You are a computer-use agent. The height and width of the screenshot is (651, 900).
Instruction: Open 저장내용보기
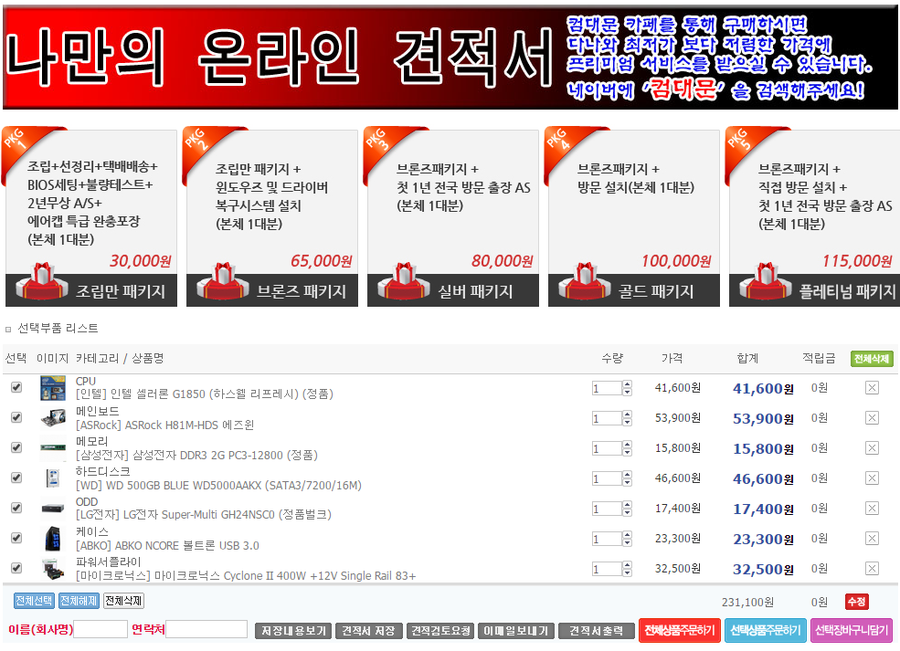pyautogui.click(x=293, y=631)
